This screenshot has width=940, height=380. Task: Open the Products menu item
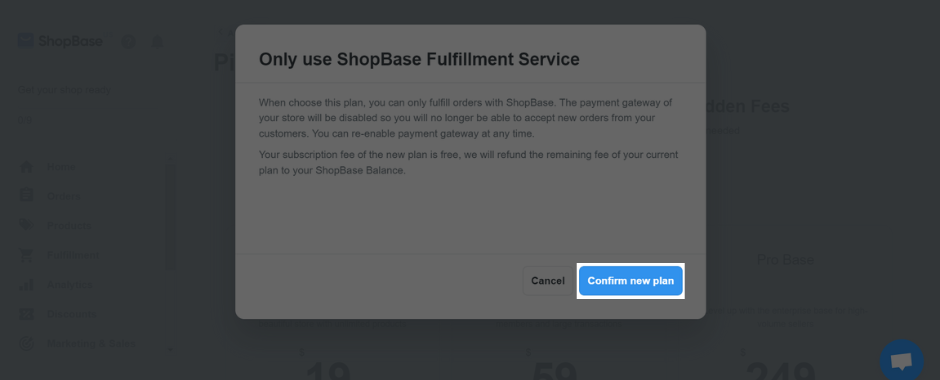tap(69, 225)
